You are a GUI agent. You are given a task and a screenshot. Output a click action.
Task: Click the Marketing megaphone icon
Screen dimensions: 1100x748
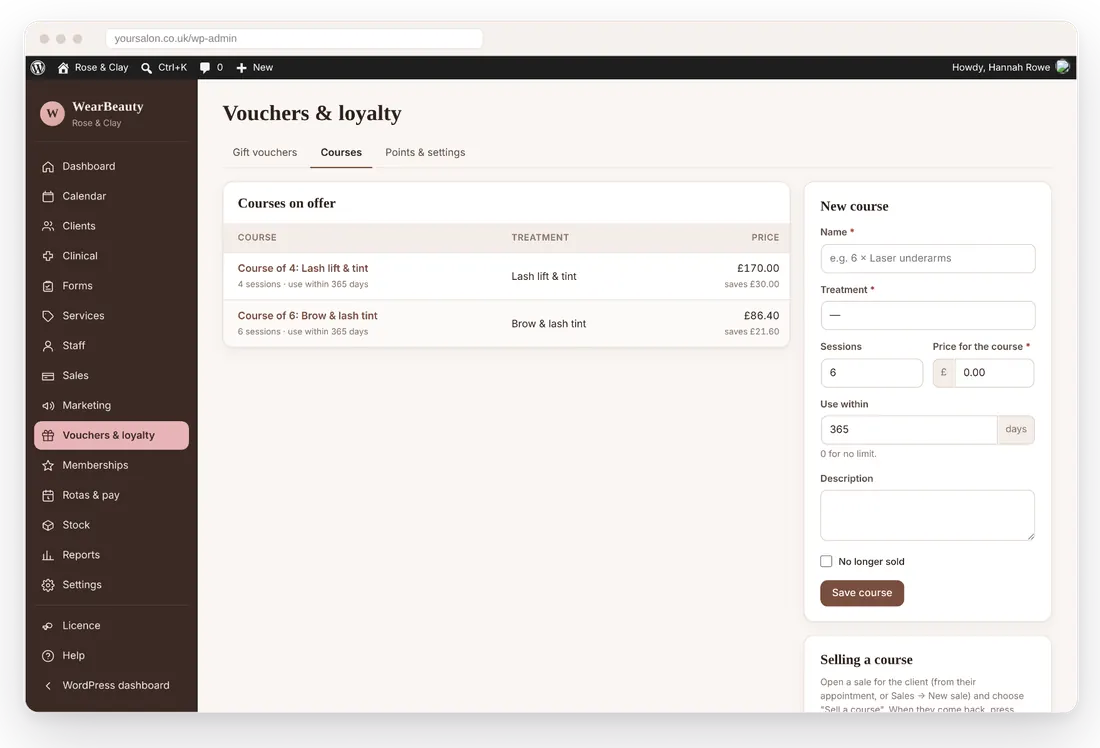click(x=48, y=406)
